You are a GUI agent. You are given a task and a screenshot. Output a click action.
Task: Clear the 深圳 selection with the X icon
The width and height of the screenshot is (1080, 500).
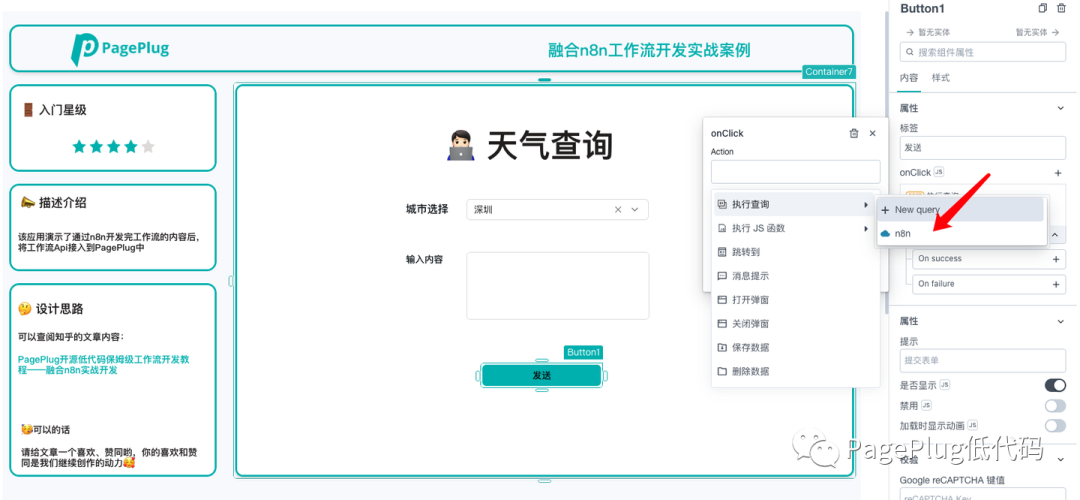[x=618, y=209]
